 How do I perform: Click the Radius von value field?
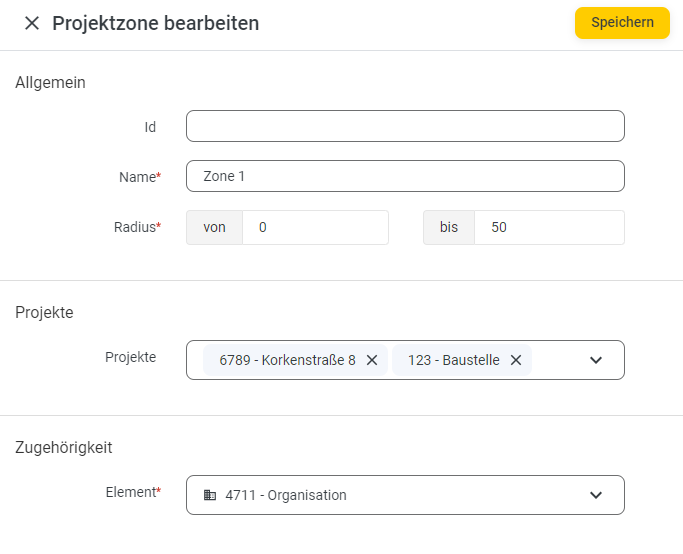(315, 227)
